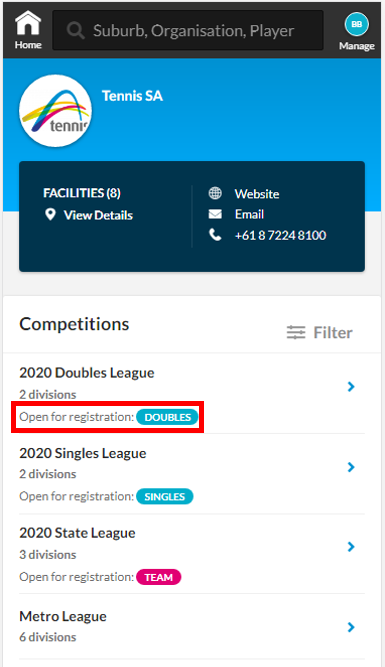
Task: Open the Website link
Action: (x=257, y=194)
